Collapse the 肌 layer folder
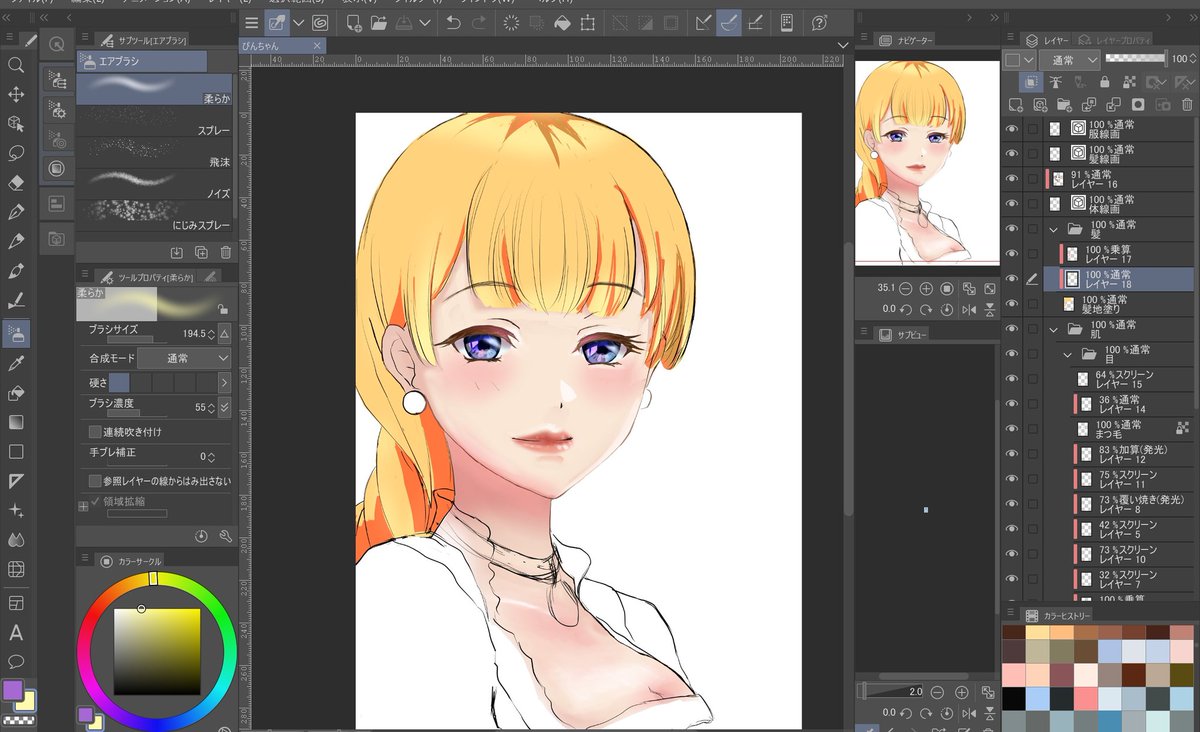Screen dimensions: 1200x732 tap(1053, 329)
